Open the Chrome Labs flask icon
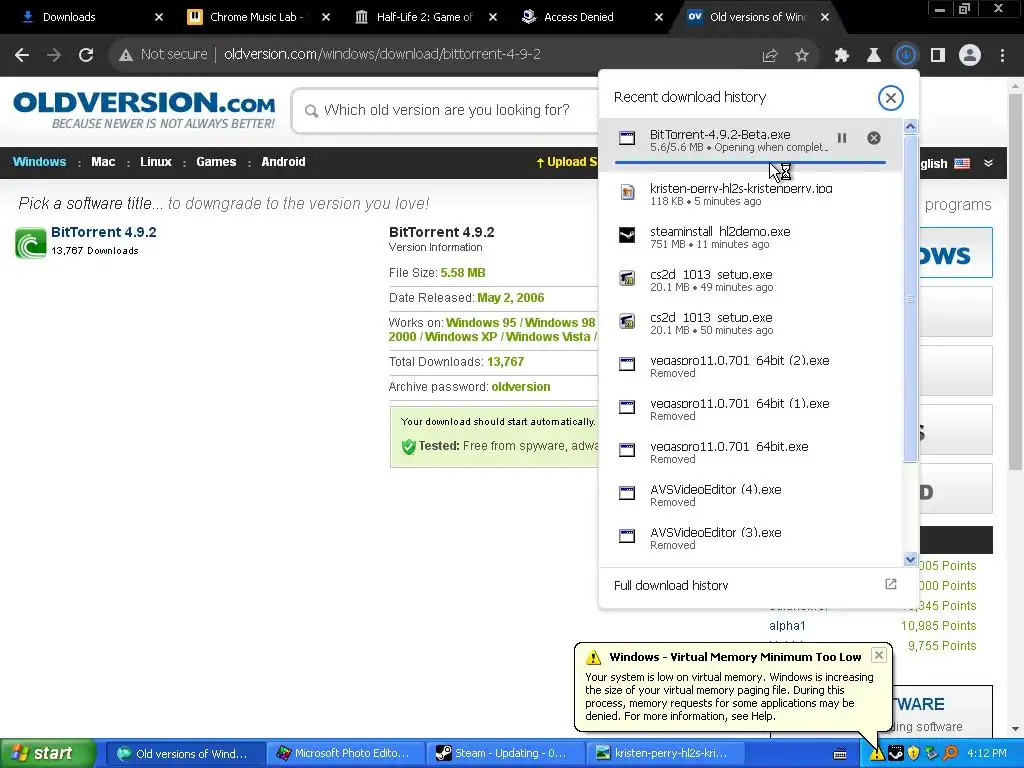 point(874,56)
